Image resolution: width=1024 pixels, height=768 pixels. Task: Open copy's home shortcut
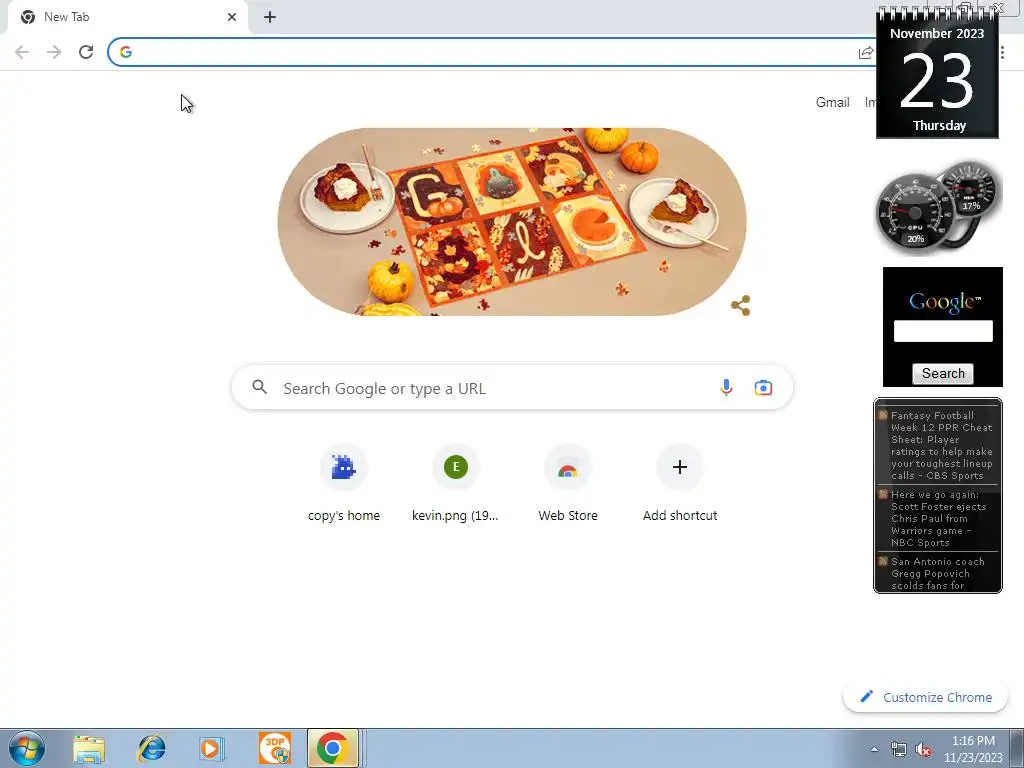coord(344,485)
